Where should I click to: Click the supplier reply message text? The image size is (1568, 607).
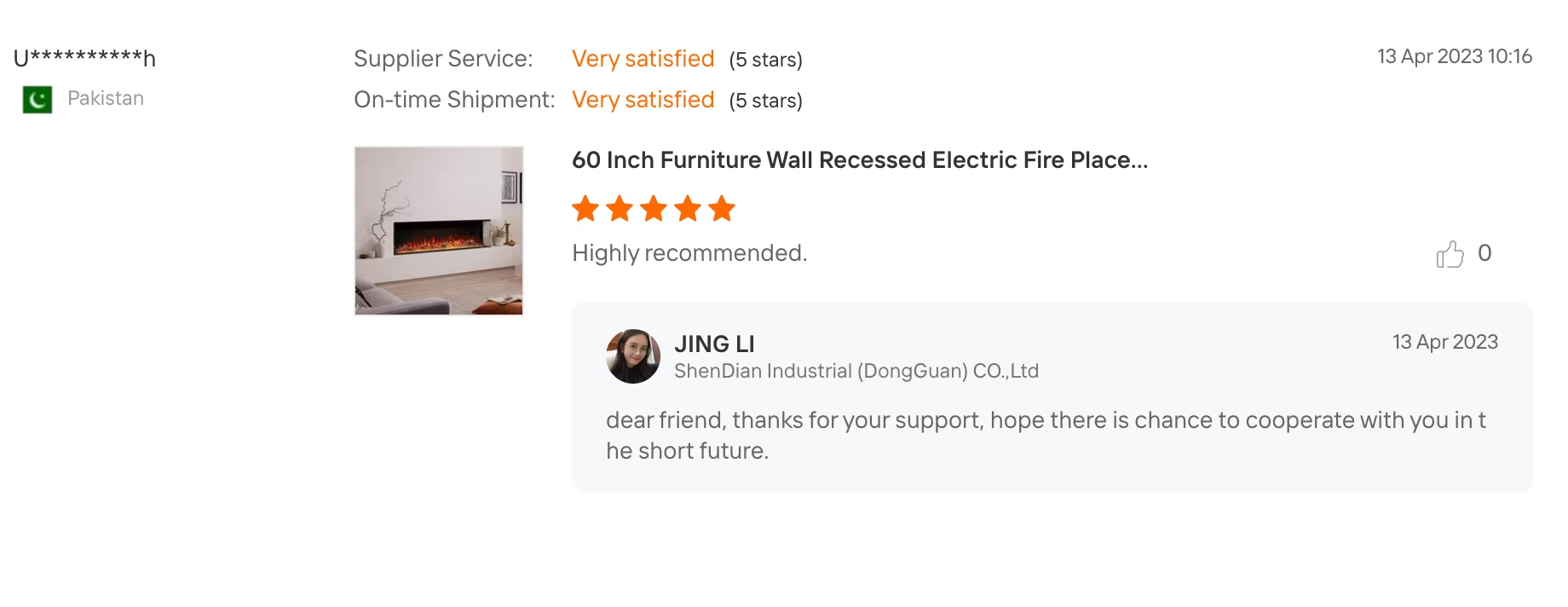coord(1046,435)
